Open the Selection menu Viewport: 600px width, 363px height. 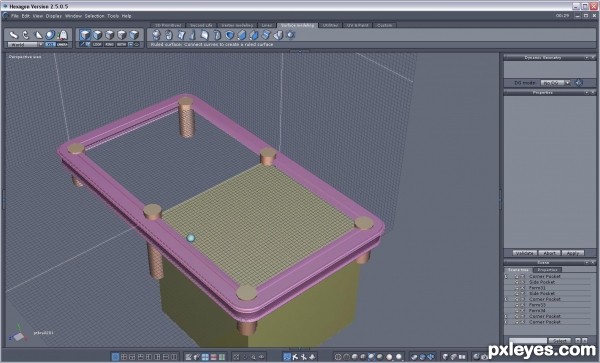coord(95,16)
